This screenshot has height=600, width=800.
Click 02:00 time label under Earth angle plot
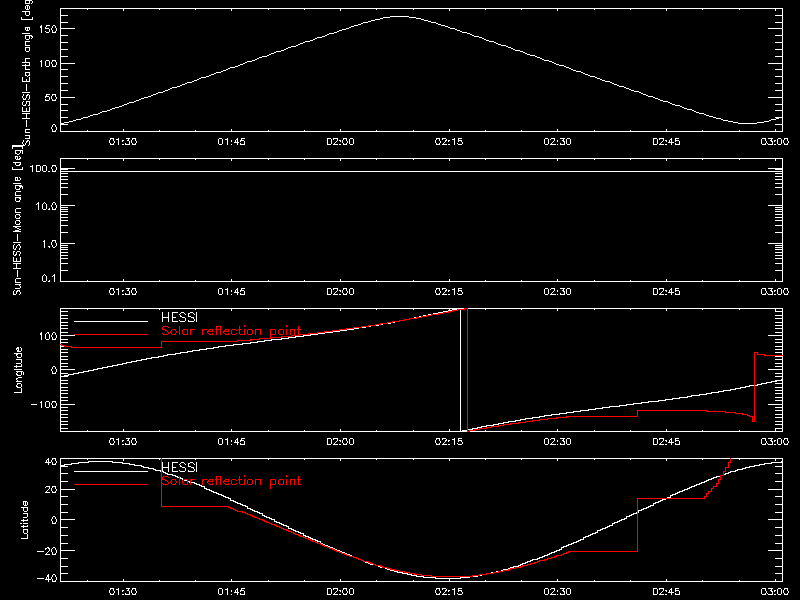click(340, 142)
